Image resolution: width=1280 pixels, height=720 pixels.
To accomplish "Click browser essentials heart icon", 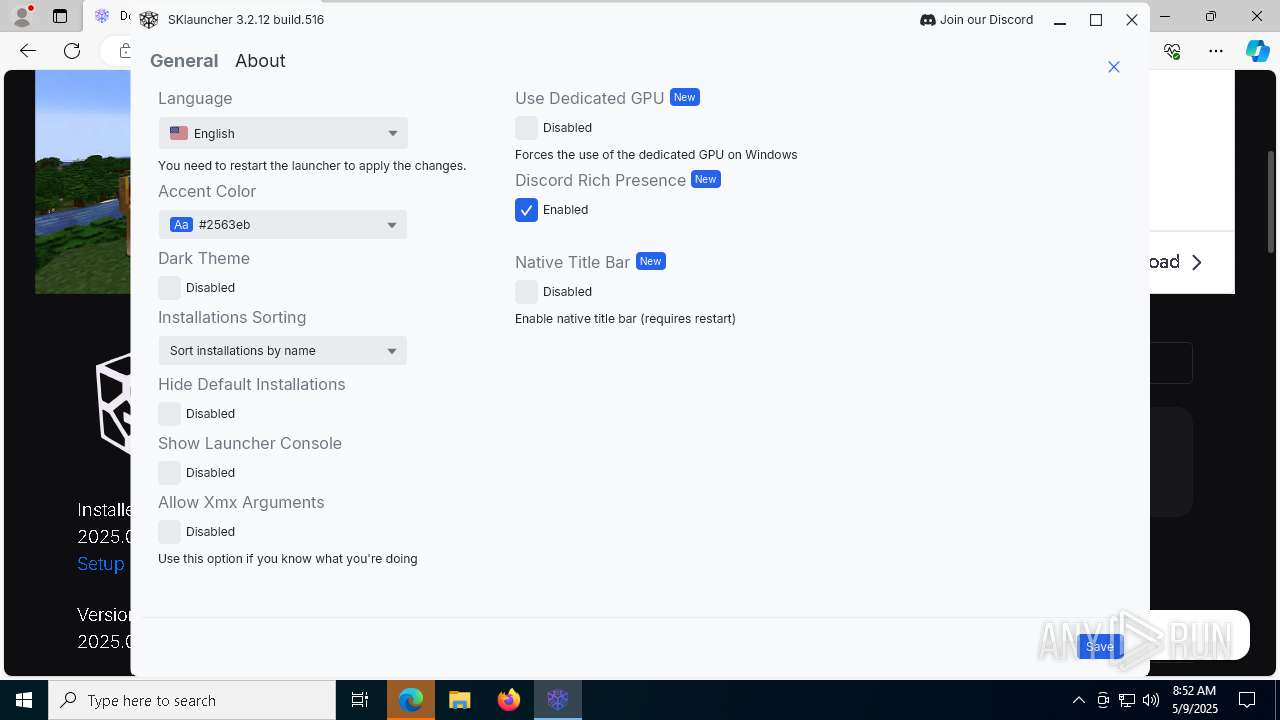I will click(x=1172, y=50).
